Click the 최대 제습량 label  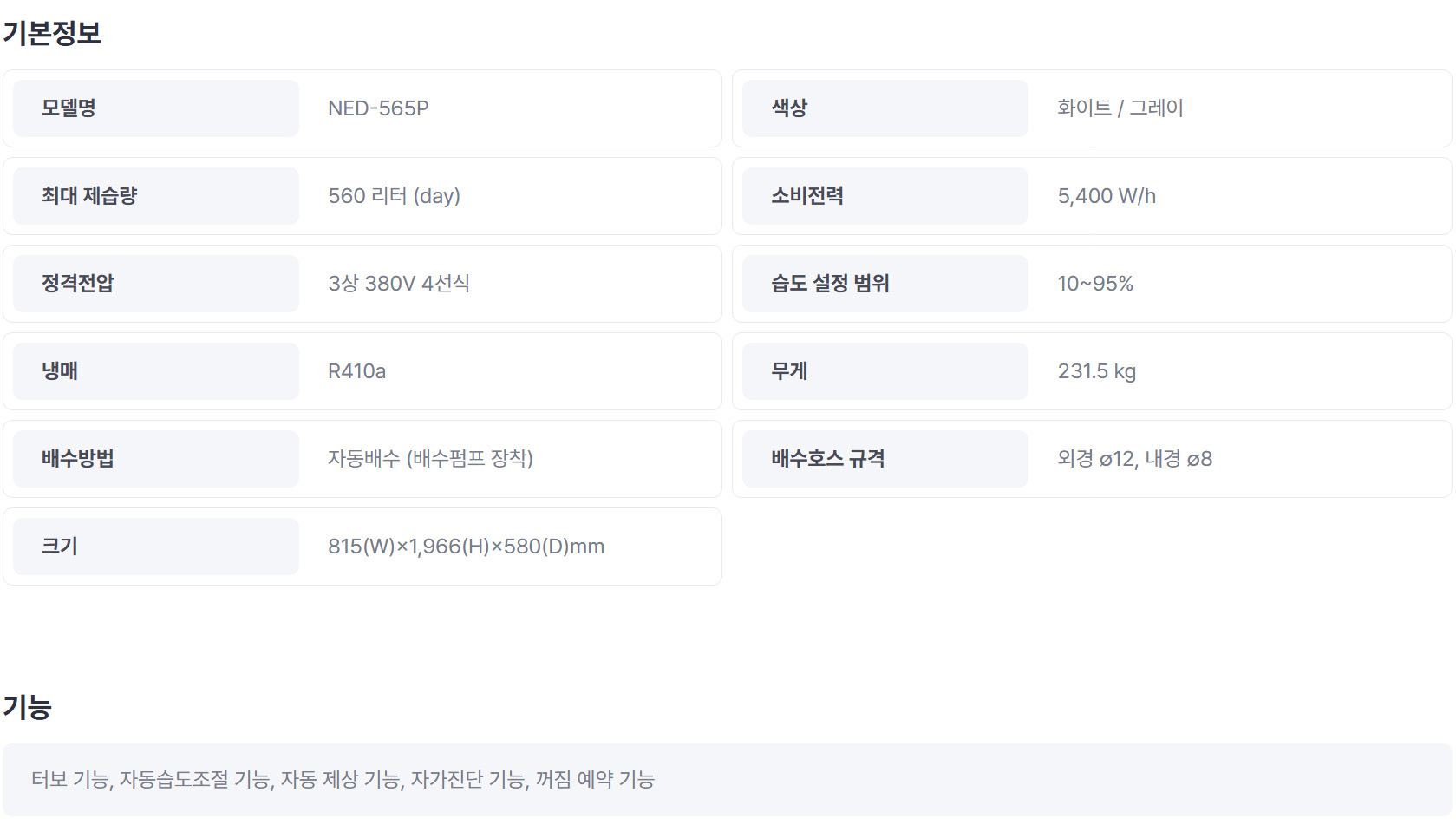(89, 196)
